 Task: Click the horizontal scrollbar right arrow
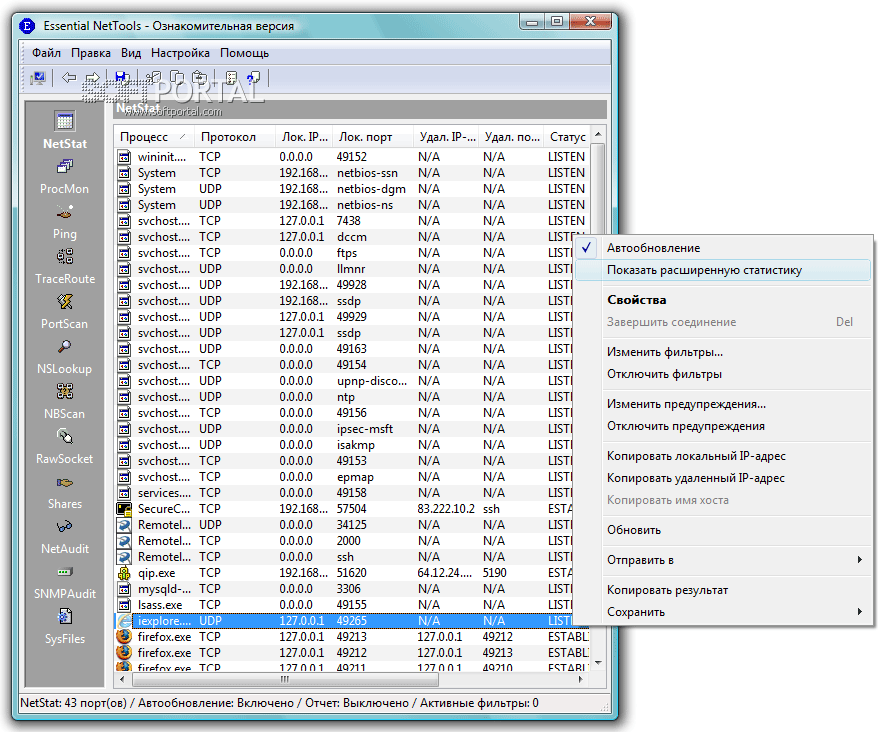[581, 679]
